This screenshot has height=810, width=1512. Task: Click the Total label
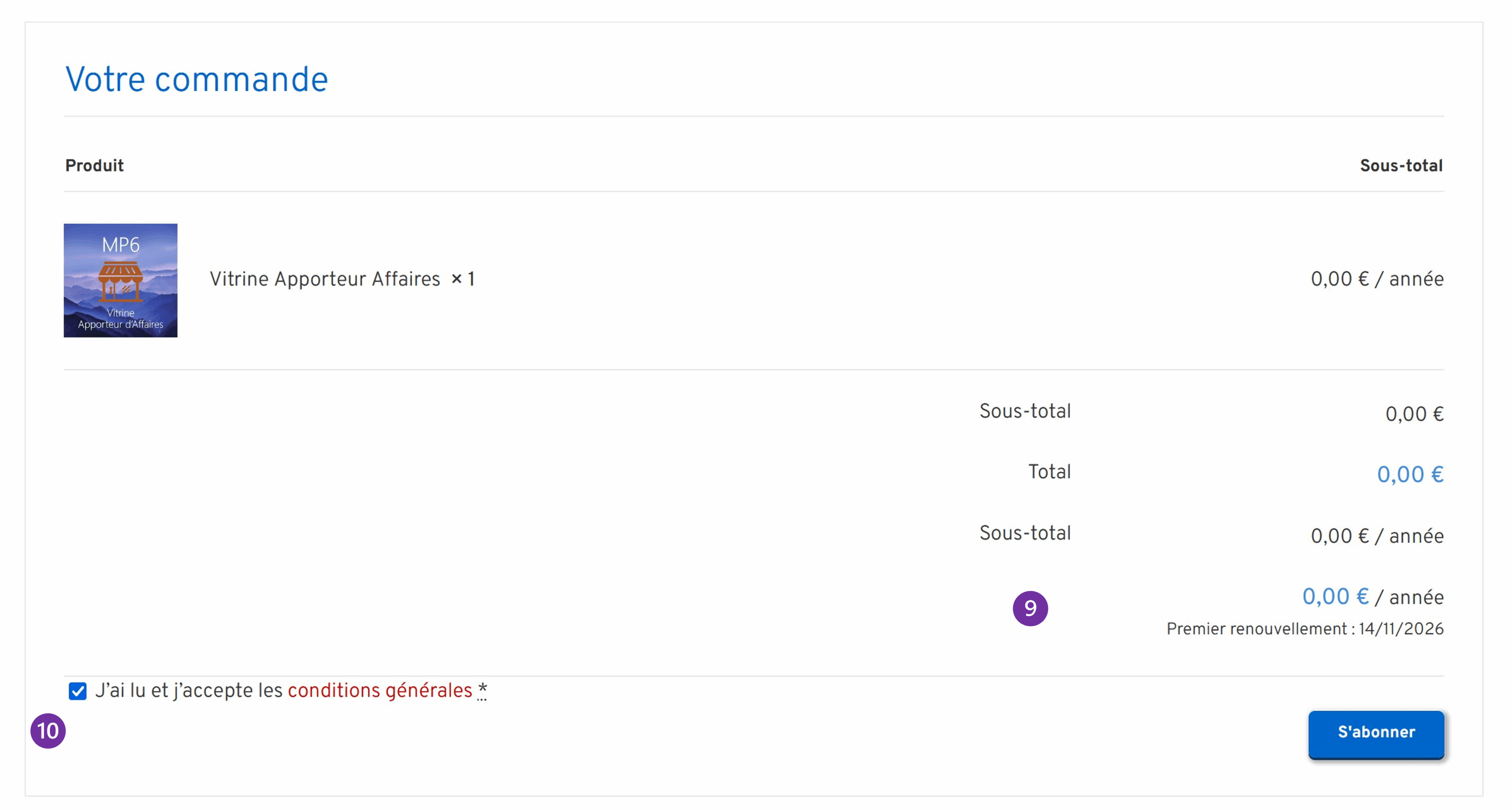tap(1049, 472)
